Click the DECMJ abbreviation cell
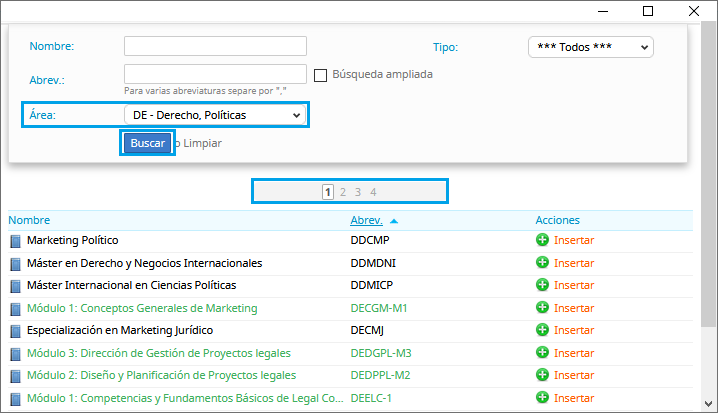718x413 pixels. click(x=367, y=330)
